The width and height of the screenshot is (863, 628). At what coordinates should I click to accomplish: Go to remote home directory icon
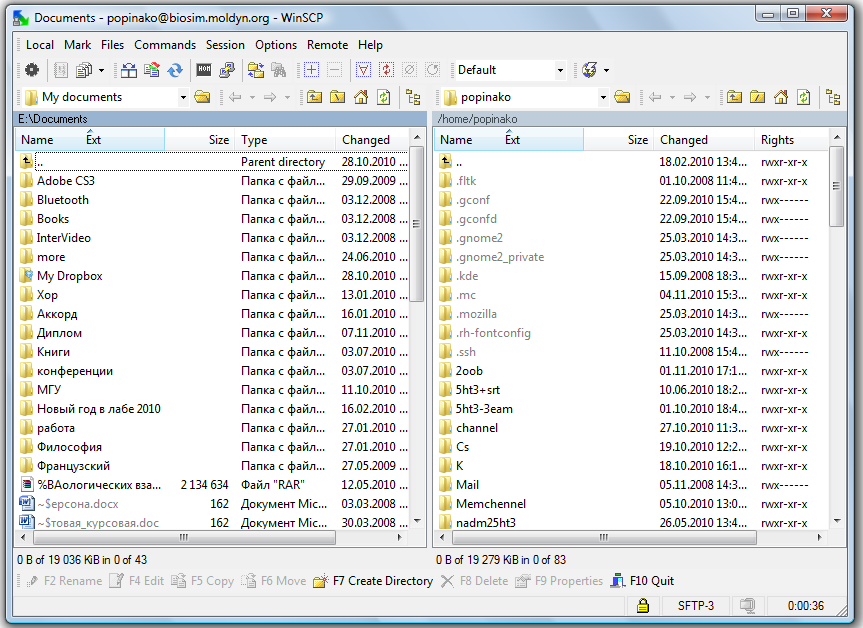781,97
